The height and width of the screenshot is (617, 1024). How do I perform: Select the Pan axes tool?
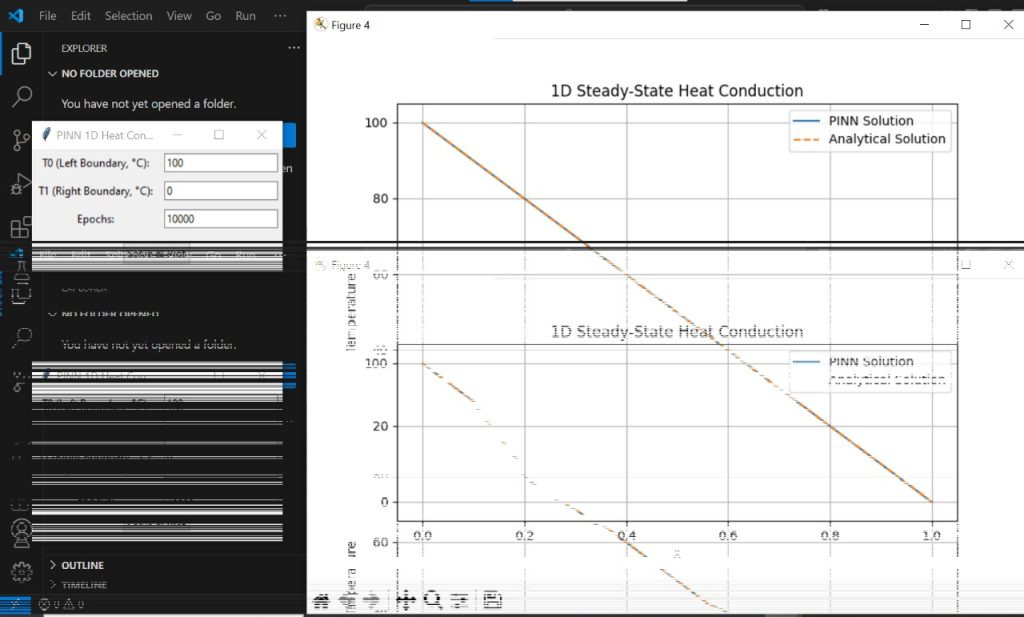(406, 600)
